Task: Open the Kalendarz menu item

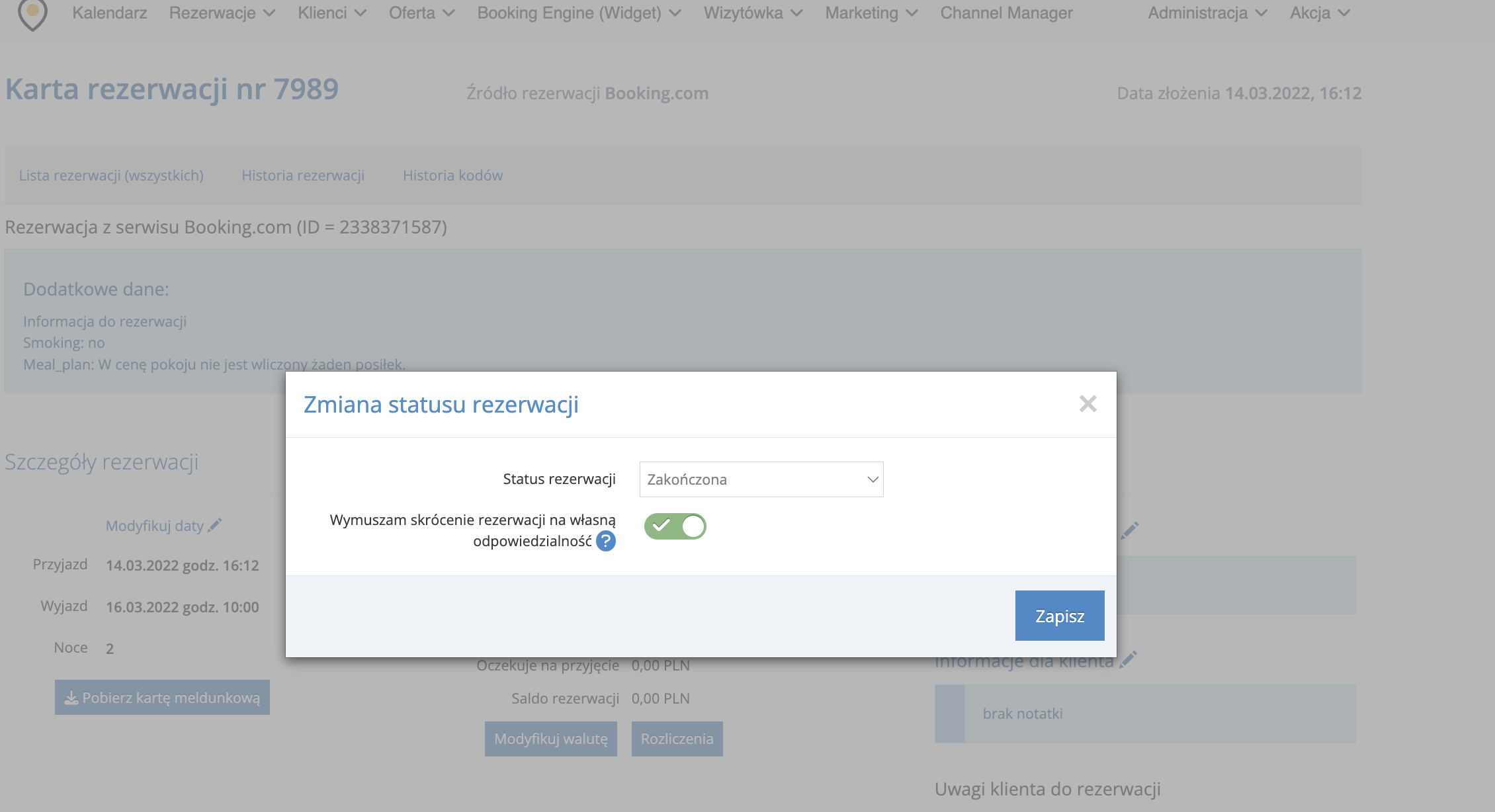Action: [110, 13]
